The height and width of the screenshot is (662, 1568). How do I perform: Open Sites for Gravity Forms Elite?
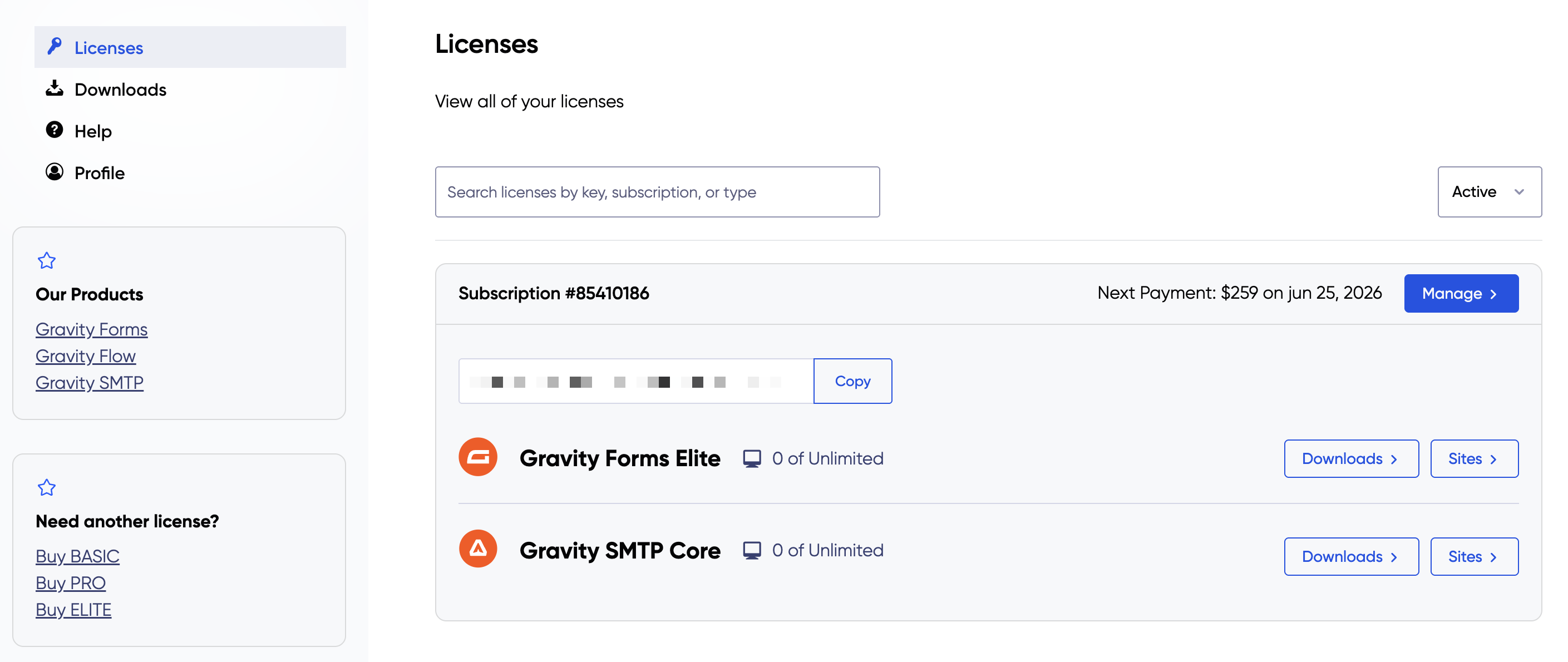coord(1473,459)
